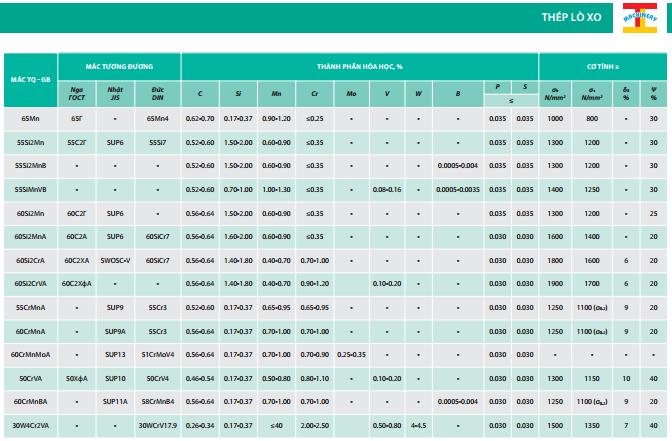The width and height of the screenshot is (672, 441).
Task: Click the W column header
Action: pyautogui.click(x=418, y=94)
